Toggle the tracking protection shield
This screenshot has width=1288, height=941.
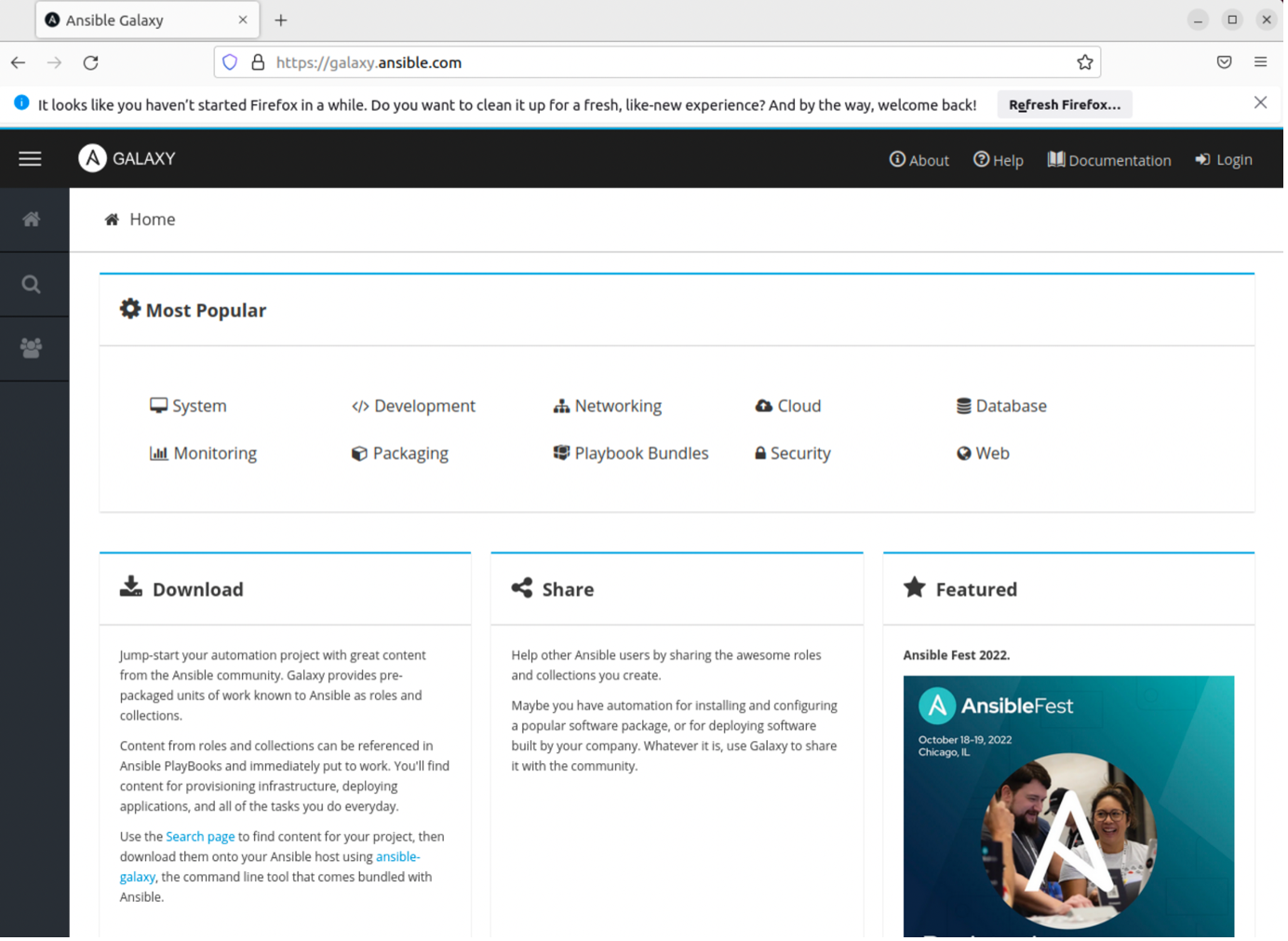tap(229, 61)
